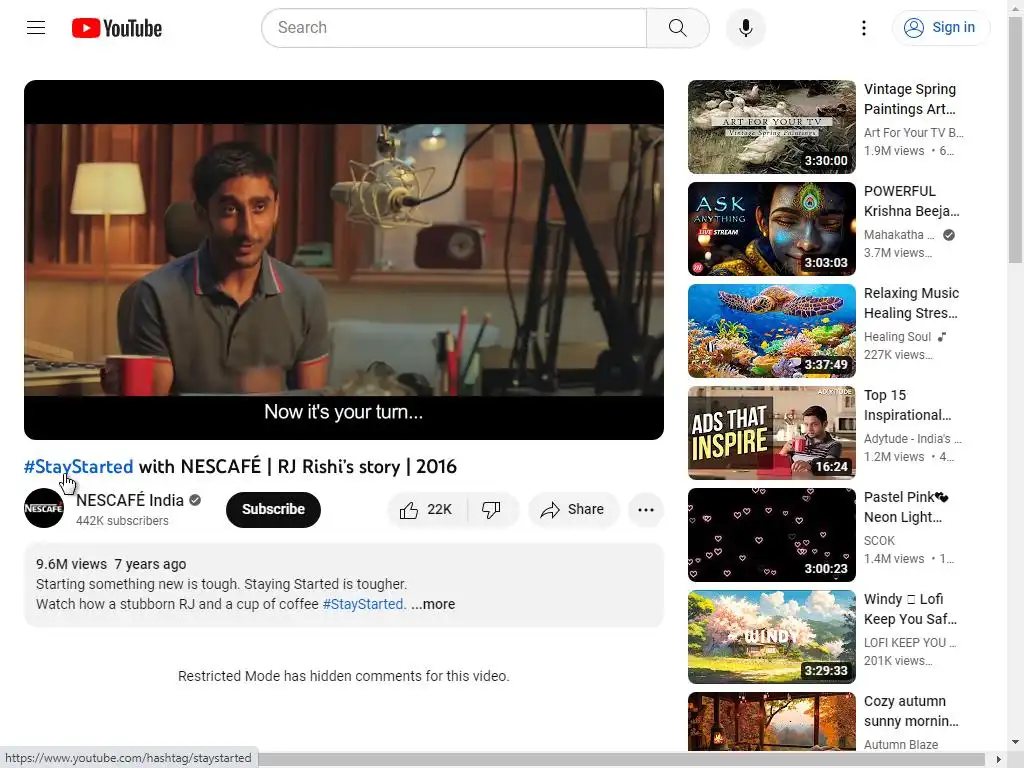Open more actions ellipsis under the video

[x=645, y=509]
